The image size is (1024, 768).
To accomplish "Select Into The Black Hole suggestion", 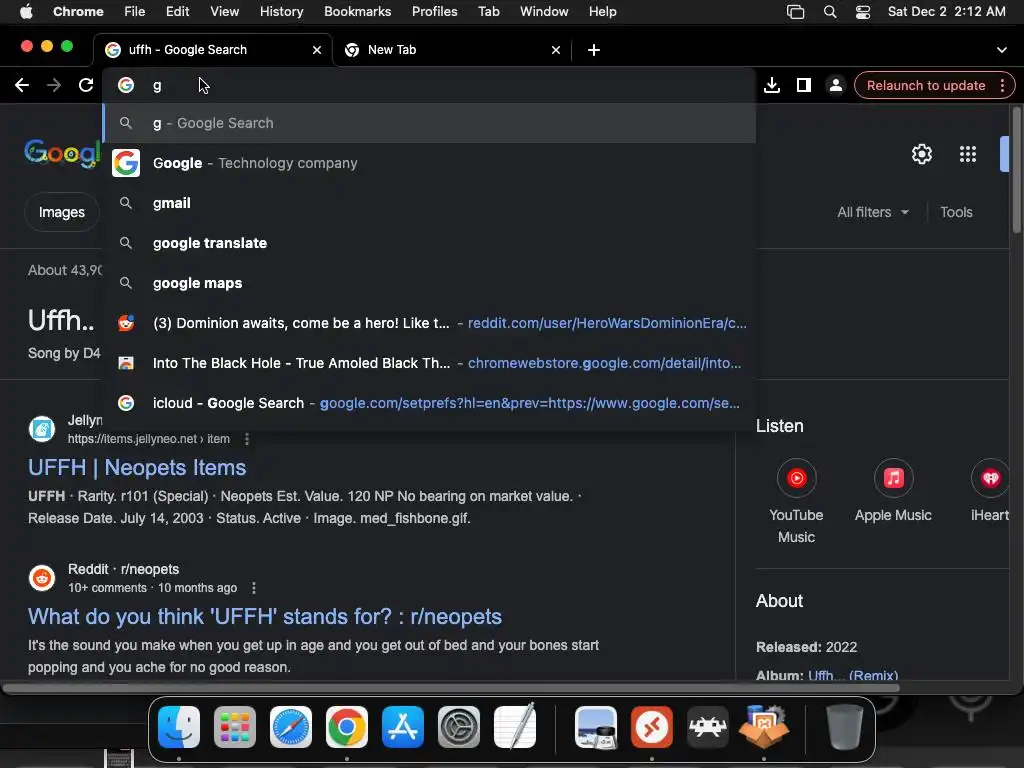I will 430,363.
